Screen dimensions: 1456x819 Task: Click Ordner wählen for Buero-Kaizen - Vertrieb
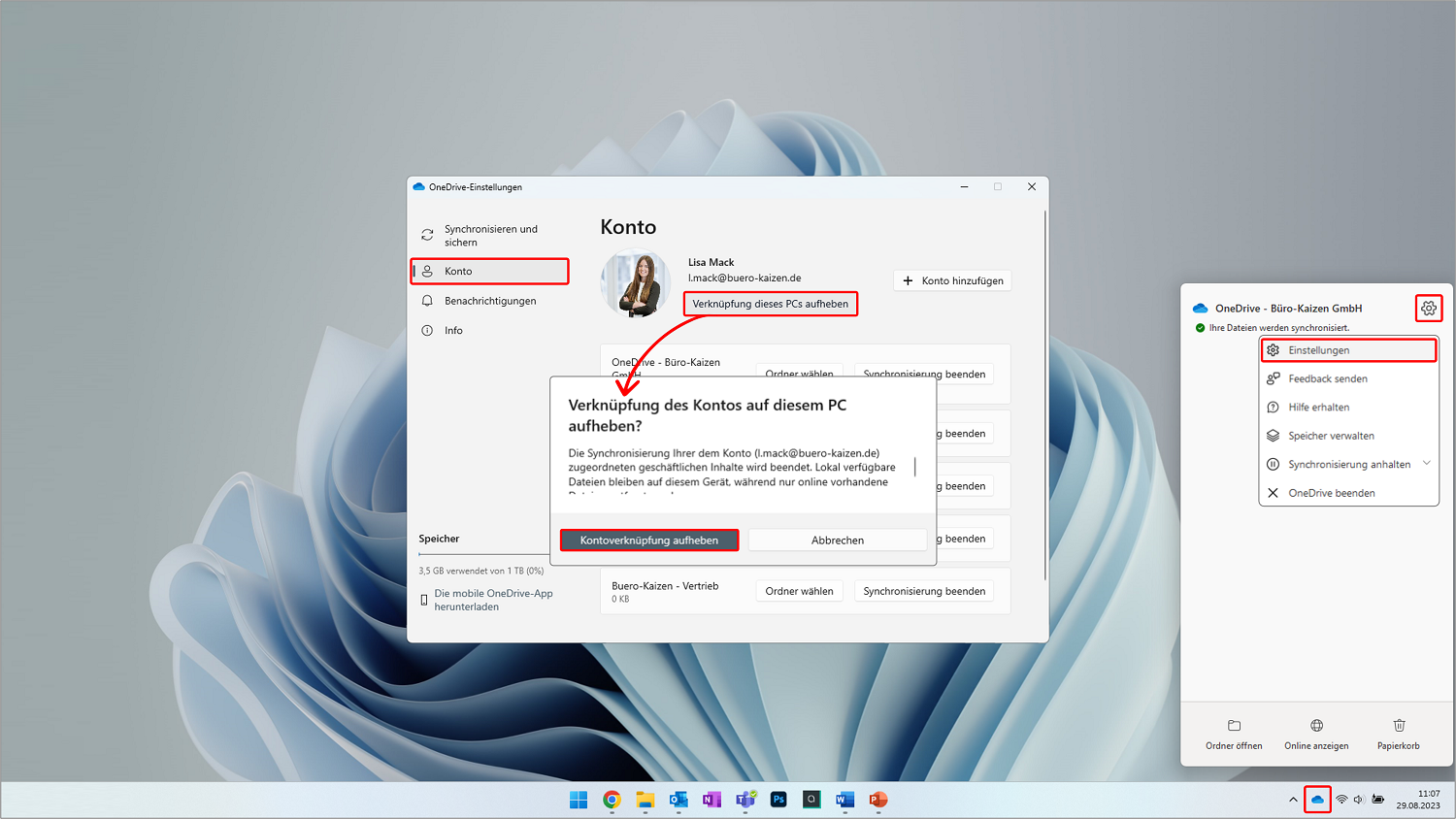coord(799,591)
